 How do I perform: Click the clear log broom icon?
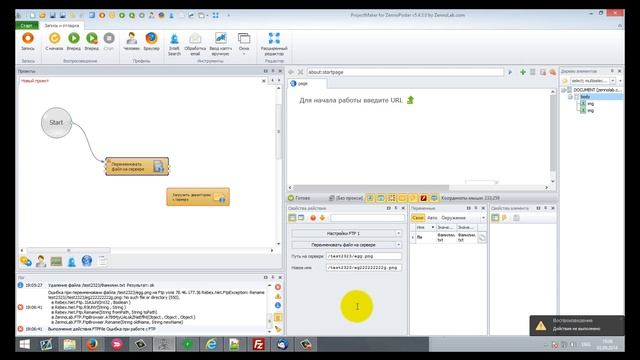(278, 329)
